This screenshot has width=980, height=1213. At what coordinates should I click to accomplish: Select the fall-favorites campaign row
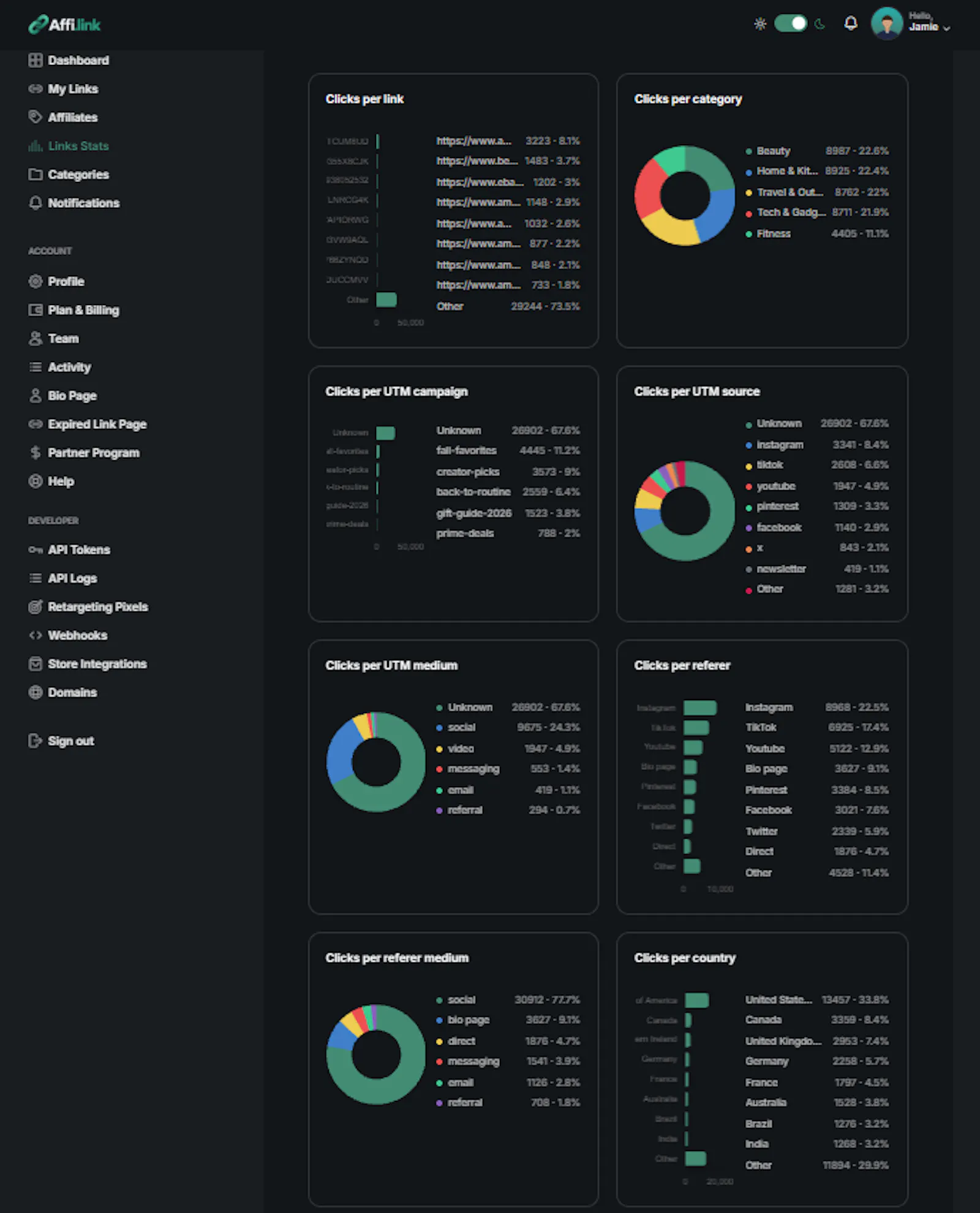(x=508, y=450)
